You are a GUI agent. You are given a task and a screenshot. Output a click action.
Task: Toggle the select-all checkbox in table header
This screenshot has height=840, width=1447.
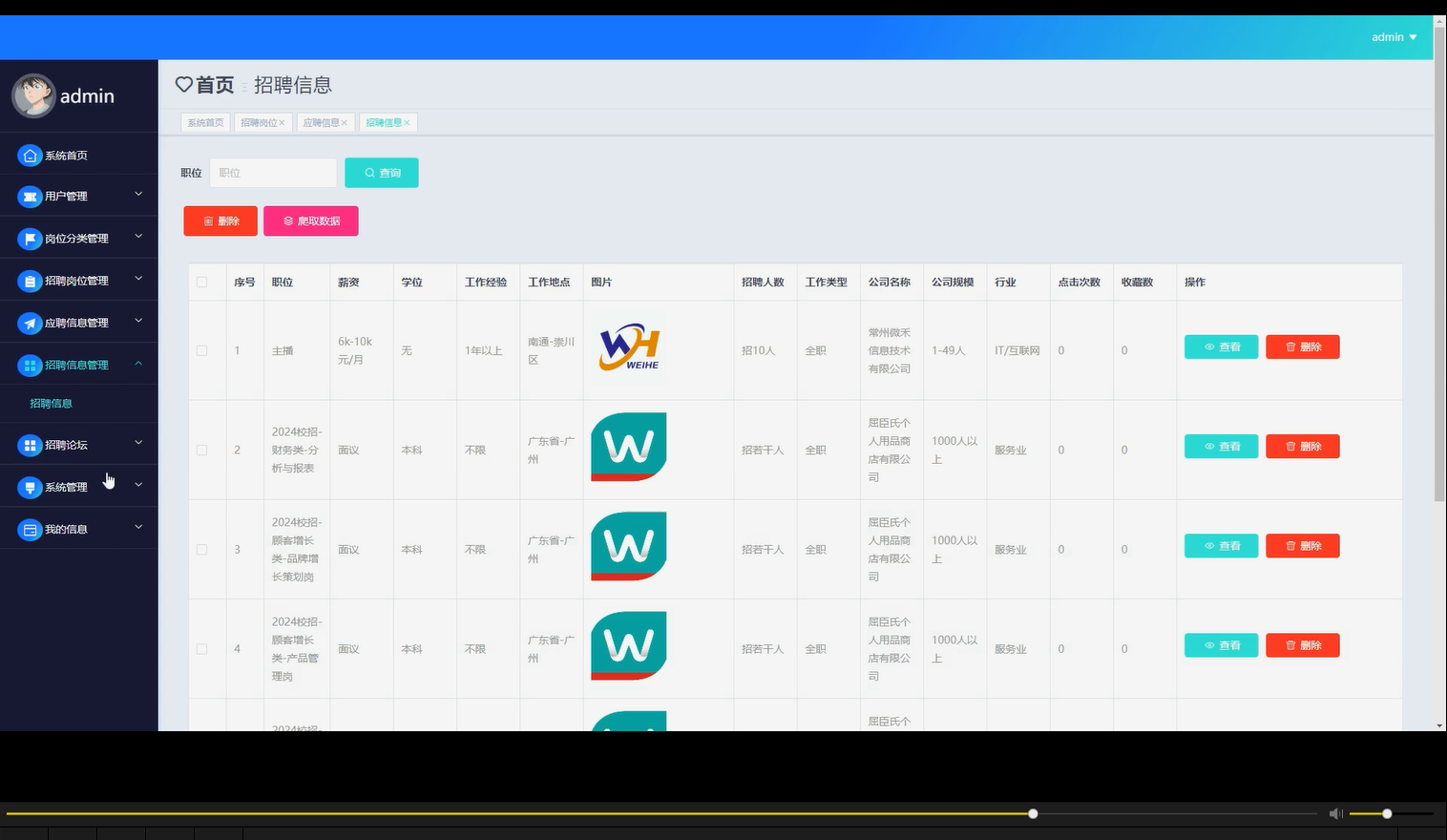pyautogui.click(x=201, y=282)
